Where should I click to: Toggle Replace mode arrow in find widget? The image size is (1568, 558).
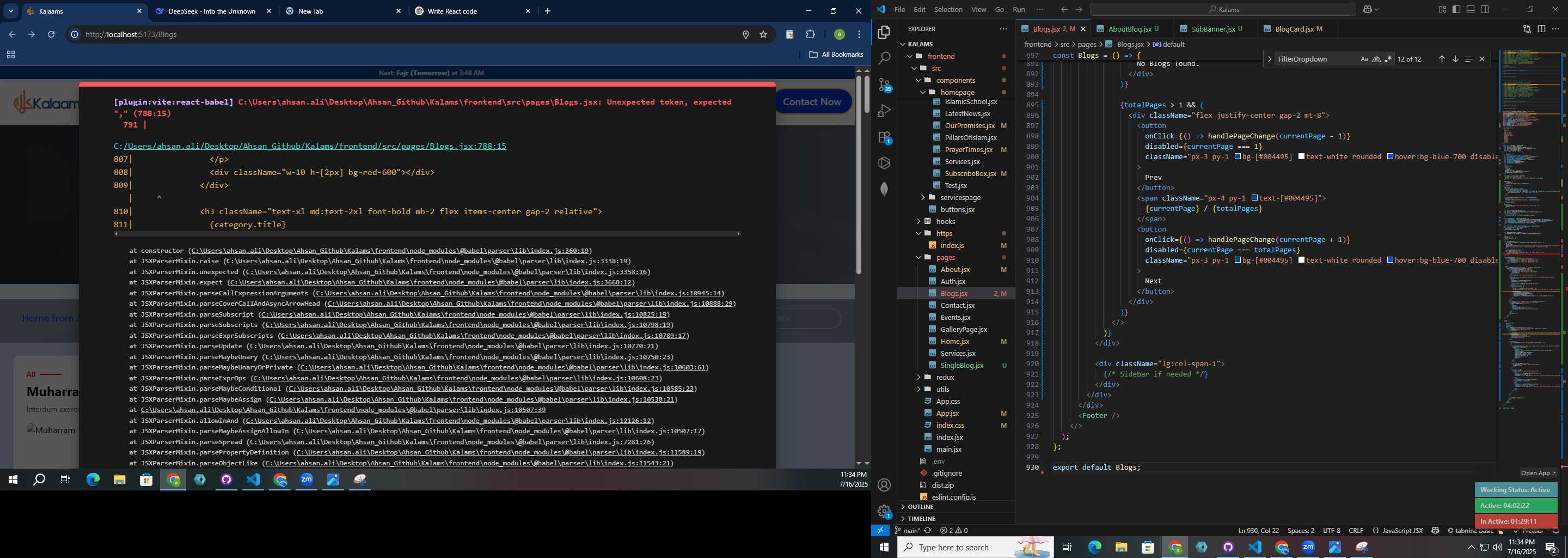1269,59
